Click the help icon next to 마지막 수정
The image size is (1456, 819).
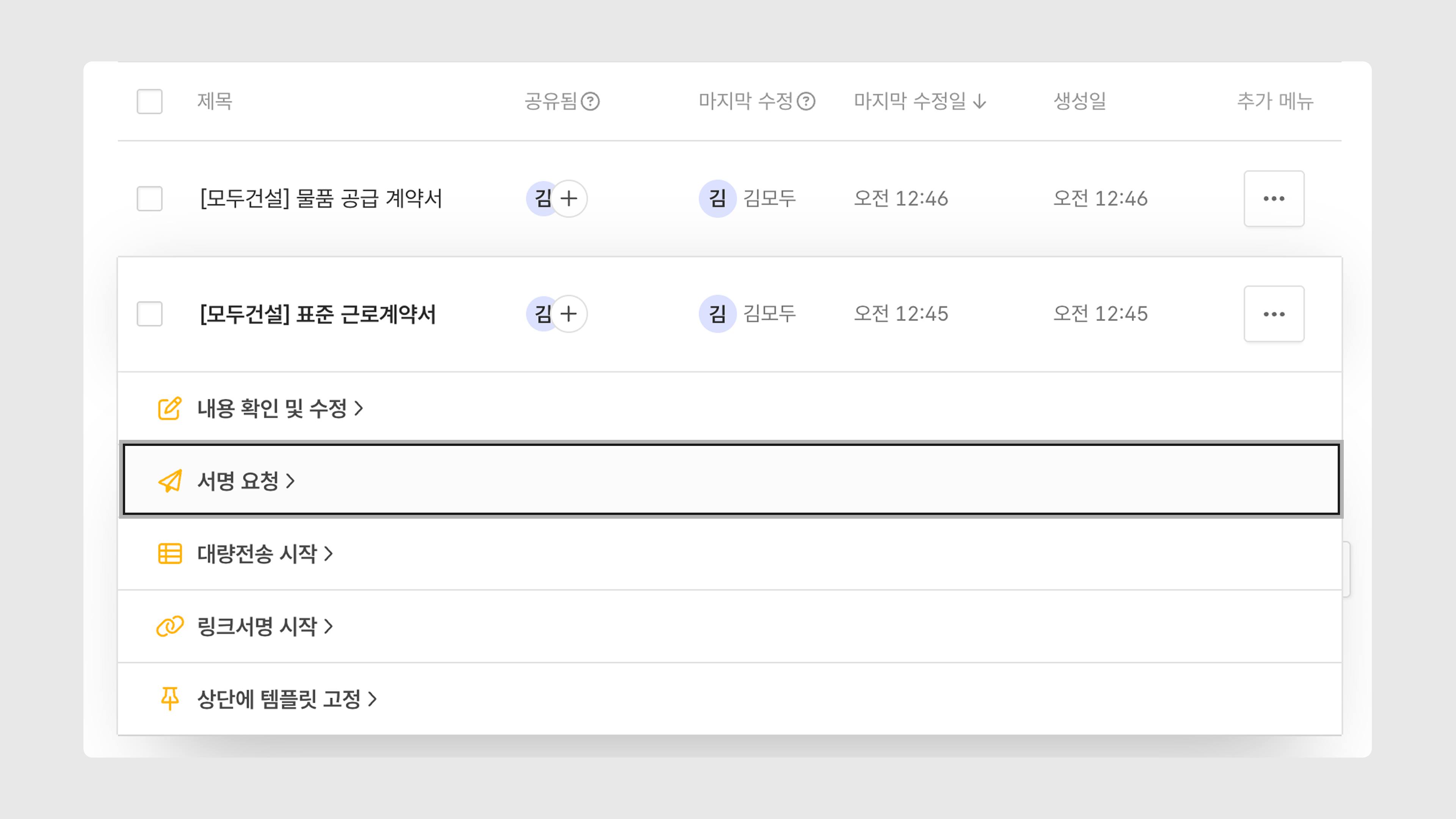[x=805, y=102]
